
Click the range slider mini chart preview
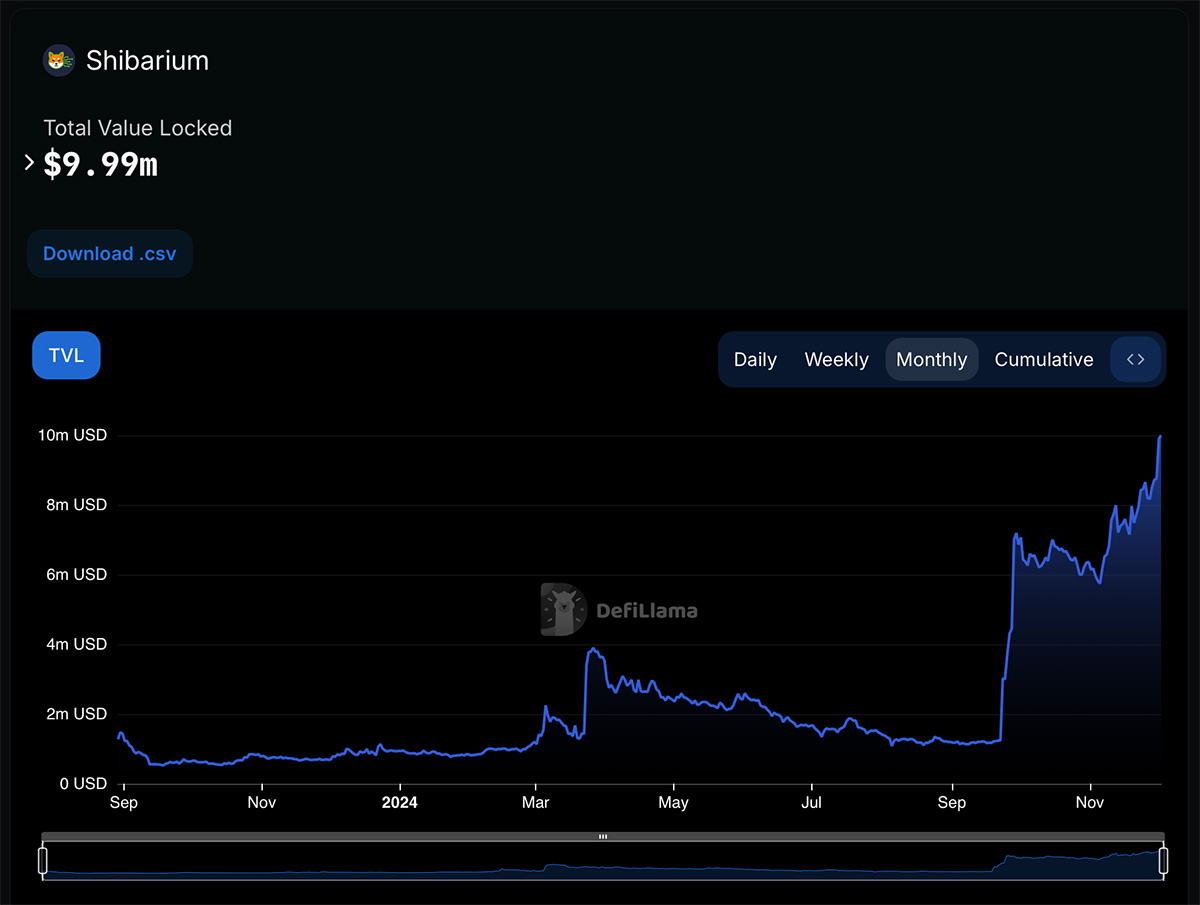[x=603, y=861]
